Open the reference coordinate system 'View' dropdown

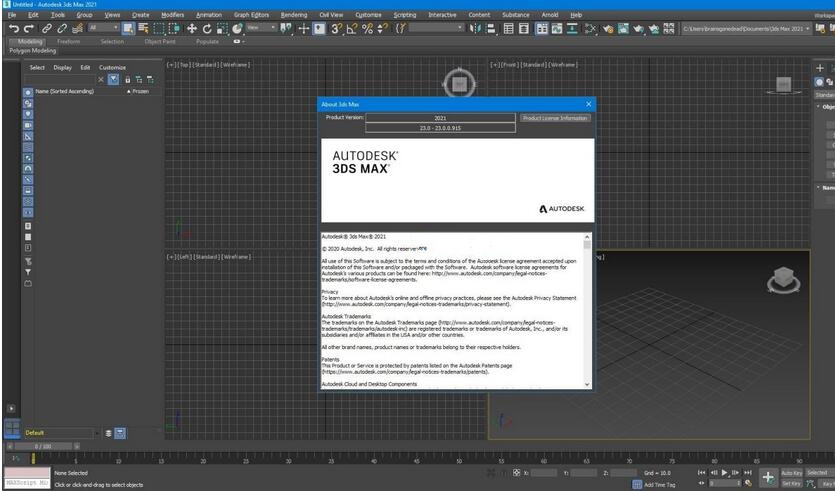[261, 28]
